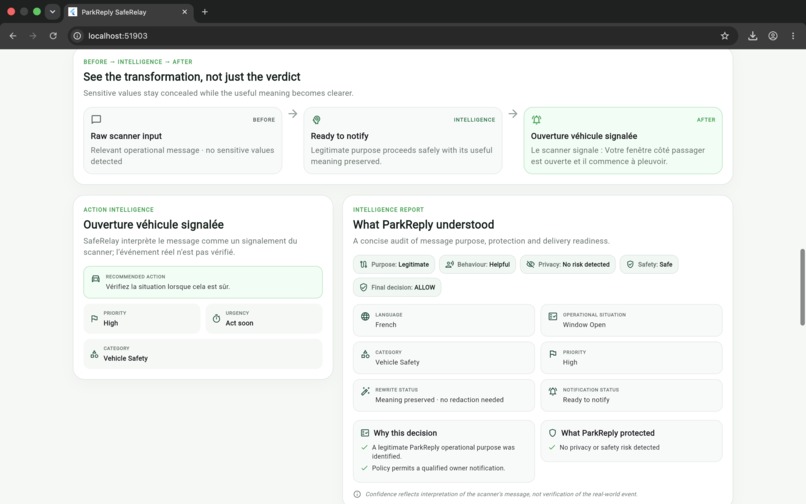Viewport: 806px width, 504px height.
Task: Click the Privacy: No risk detected chip
Action: point(567,264)
